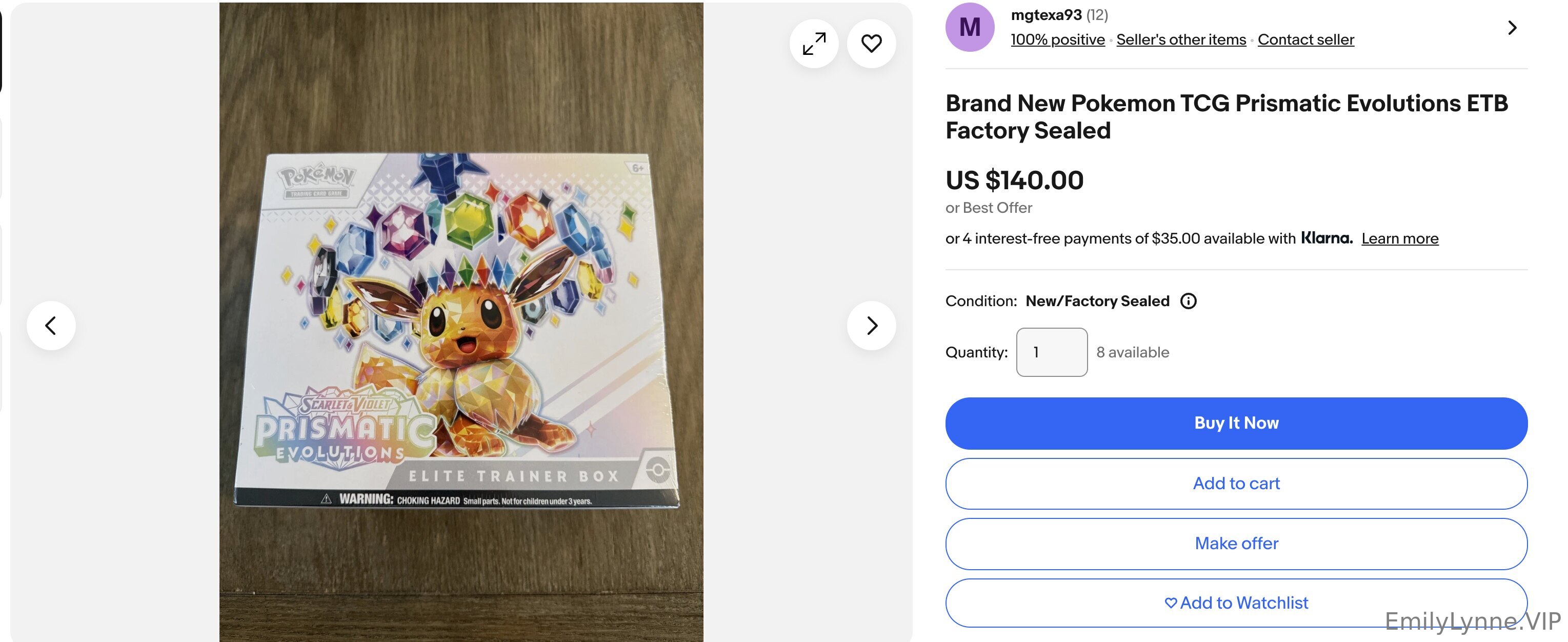
Task: Add the item to cart
Action: 1236,484
